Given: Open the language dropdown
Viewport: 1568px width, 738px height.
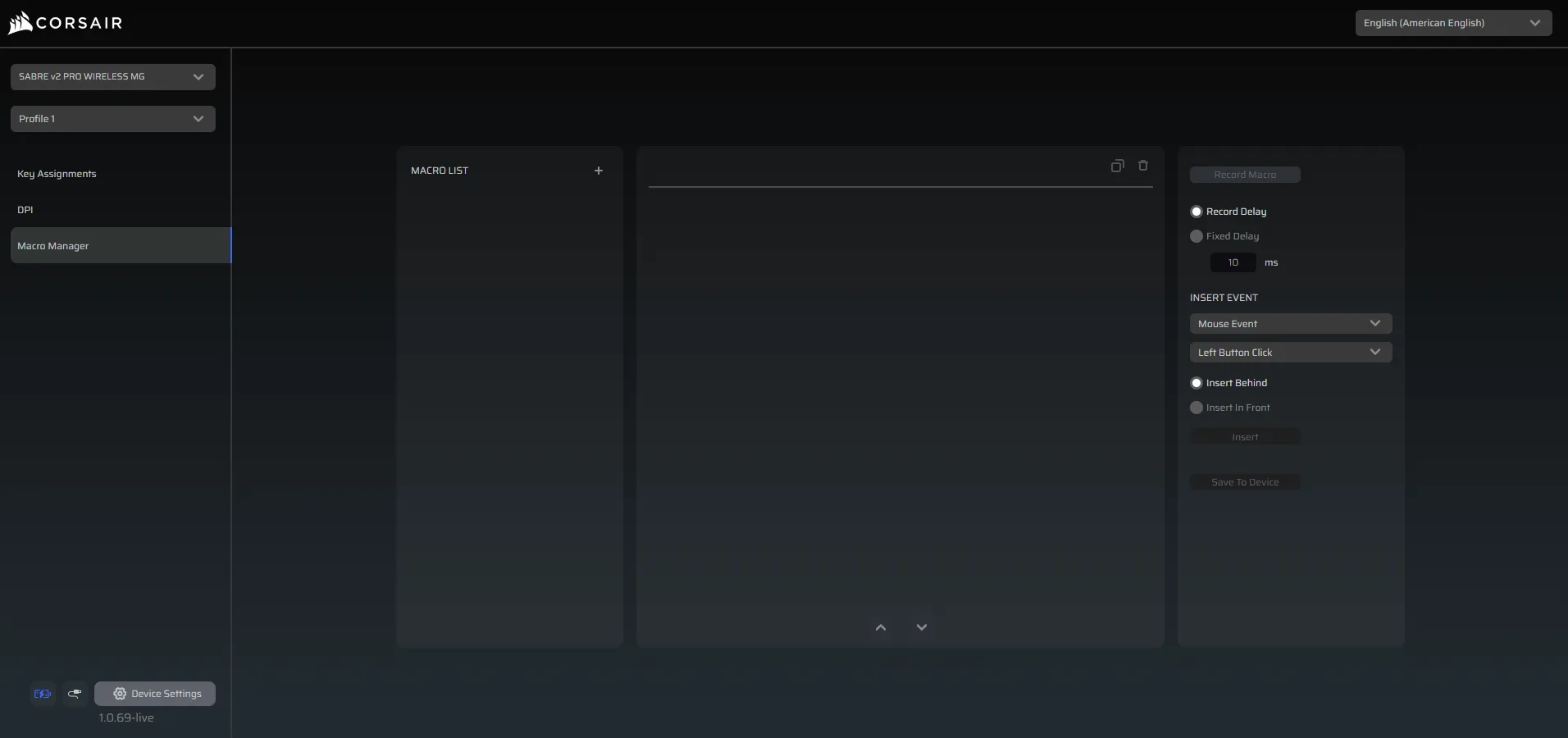Looking at the screenshot, I should click(1453, 23).
